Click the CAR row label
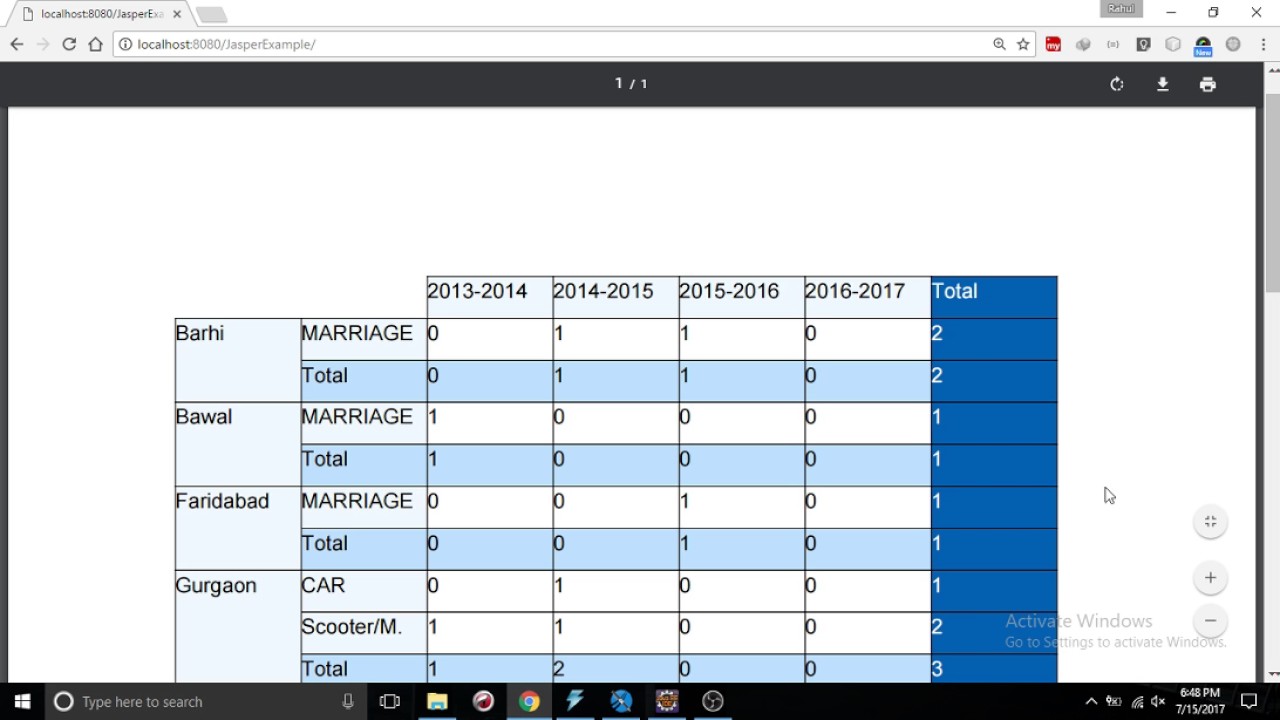 coord(363,591)
